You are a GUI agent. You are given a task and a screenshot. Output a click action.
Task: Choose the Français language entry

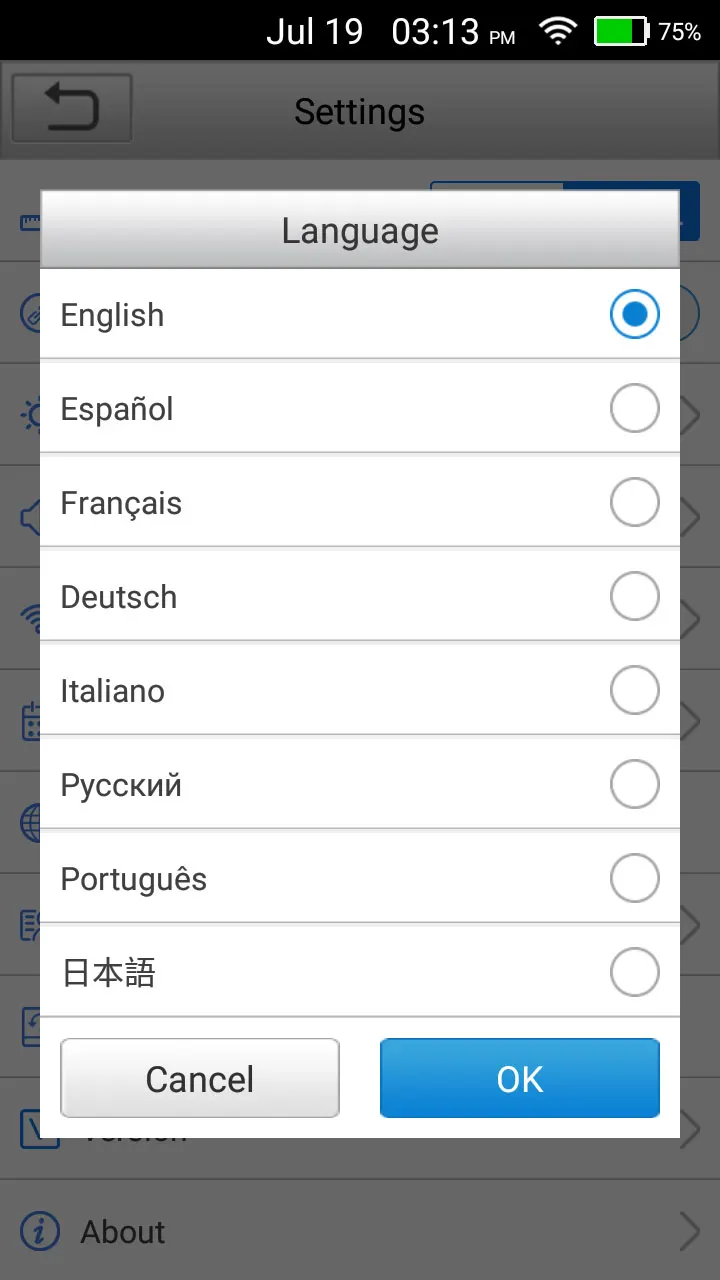click(122, 503)
